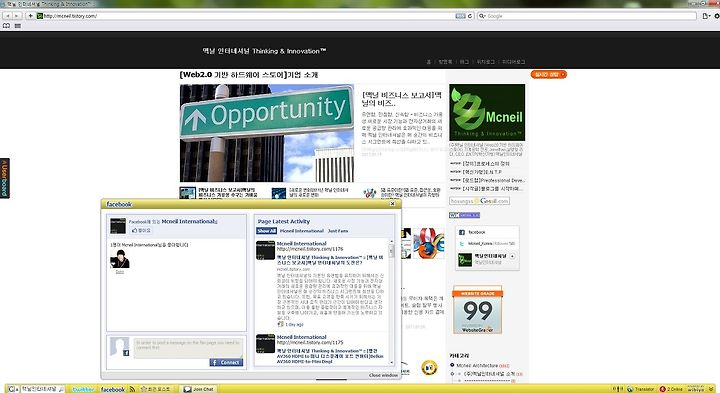Open the twitter button on bottom toolbar
This screenshot has height=393, width=720.
83,389
